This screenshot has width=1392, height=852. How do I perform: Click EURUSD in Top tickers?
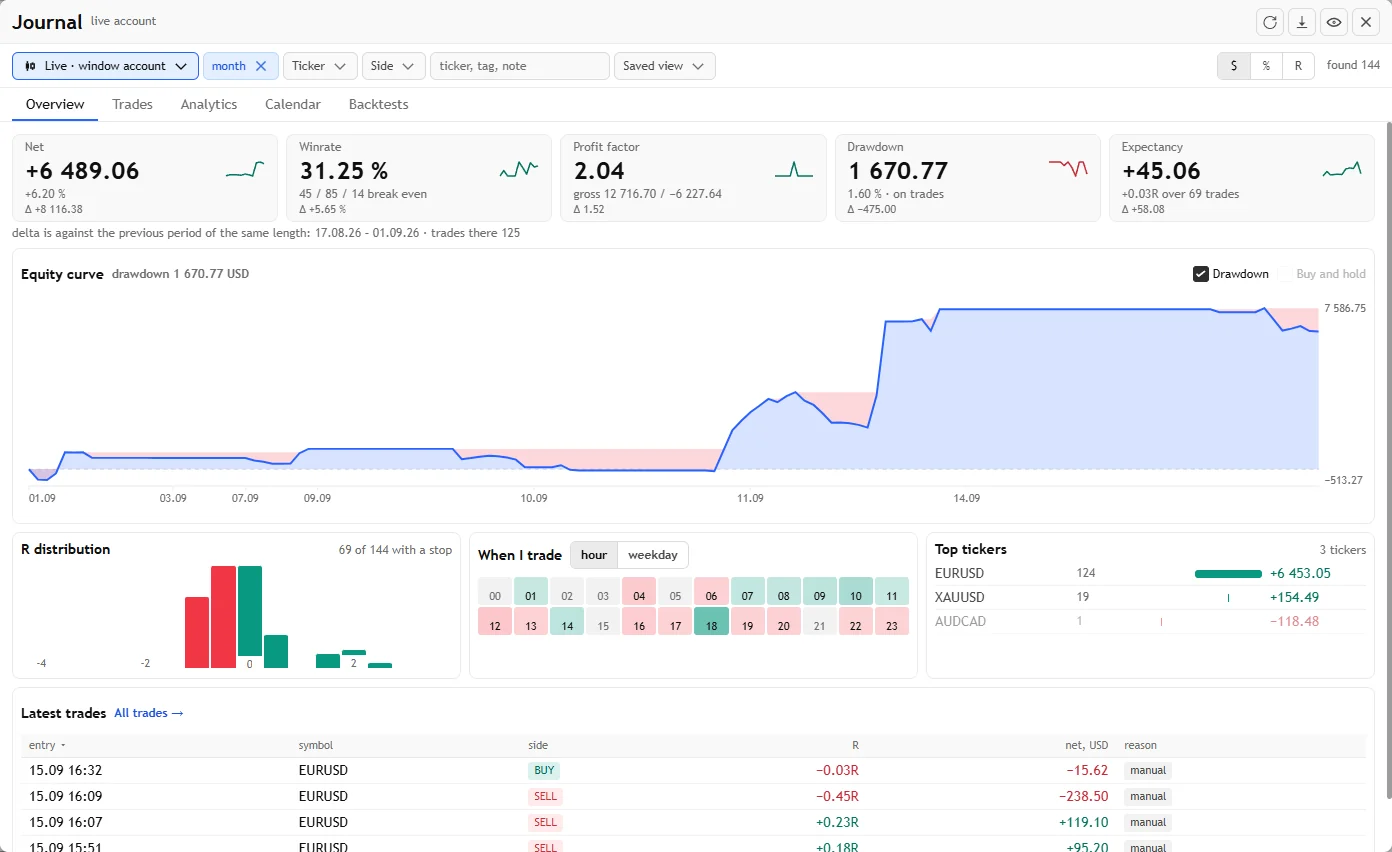point(959,573)
